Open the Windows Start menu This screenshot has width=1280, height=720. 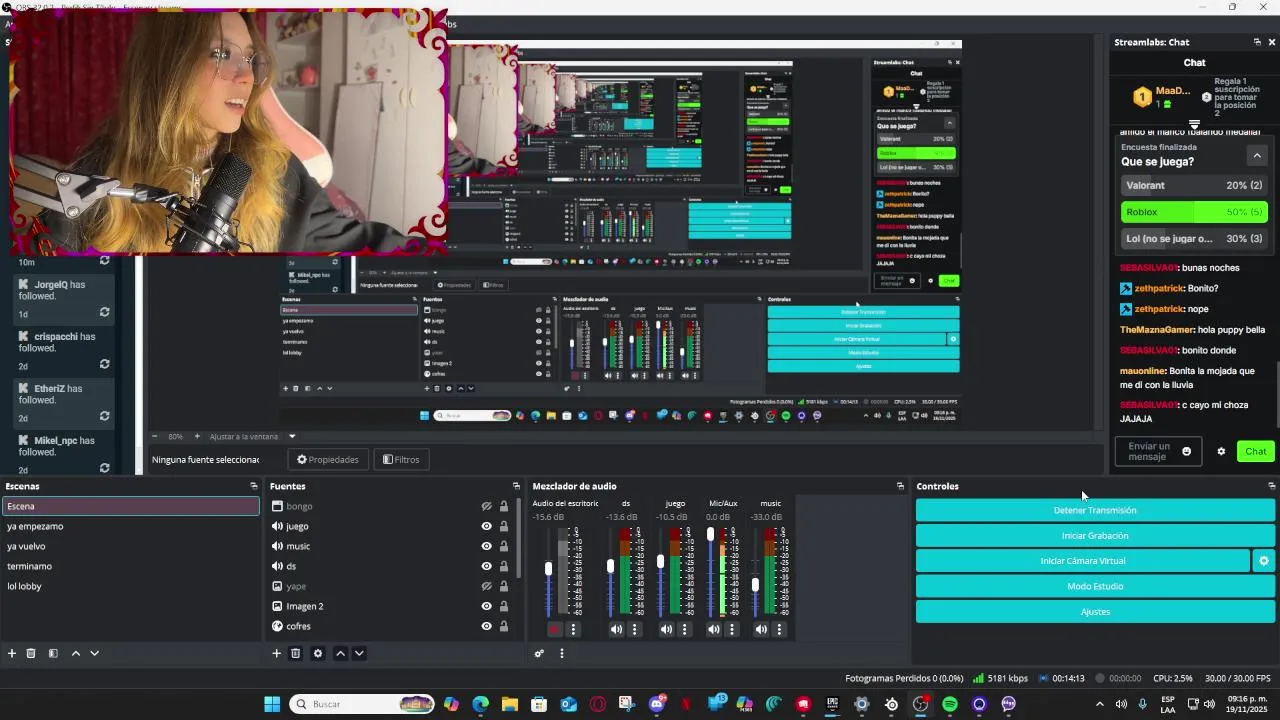coord(272,704)
